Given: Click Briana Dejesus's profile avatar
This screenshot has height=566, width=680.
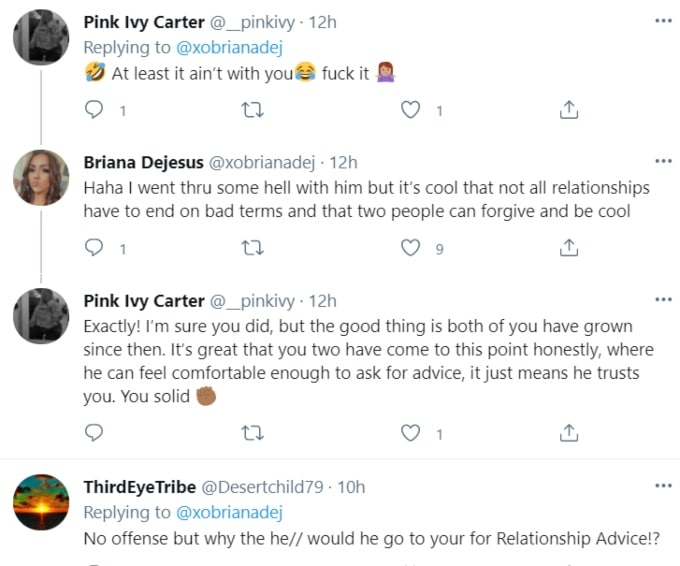Looking at the screenshot, I should point(39,181).
